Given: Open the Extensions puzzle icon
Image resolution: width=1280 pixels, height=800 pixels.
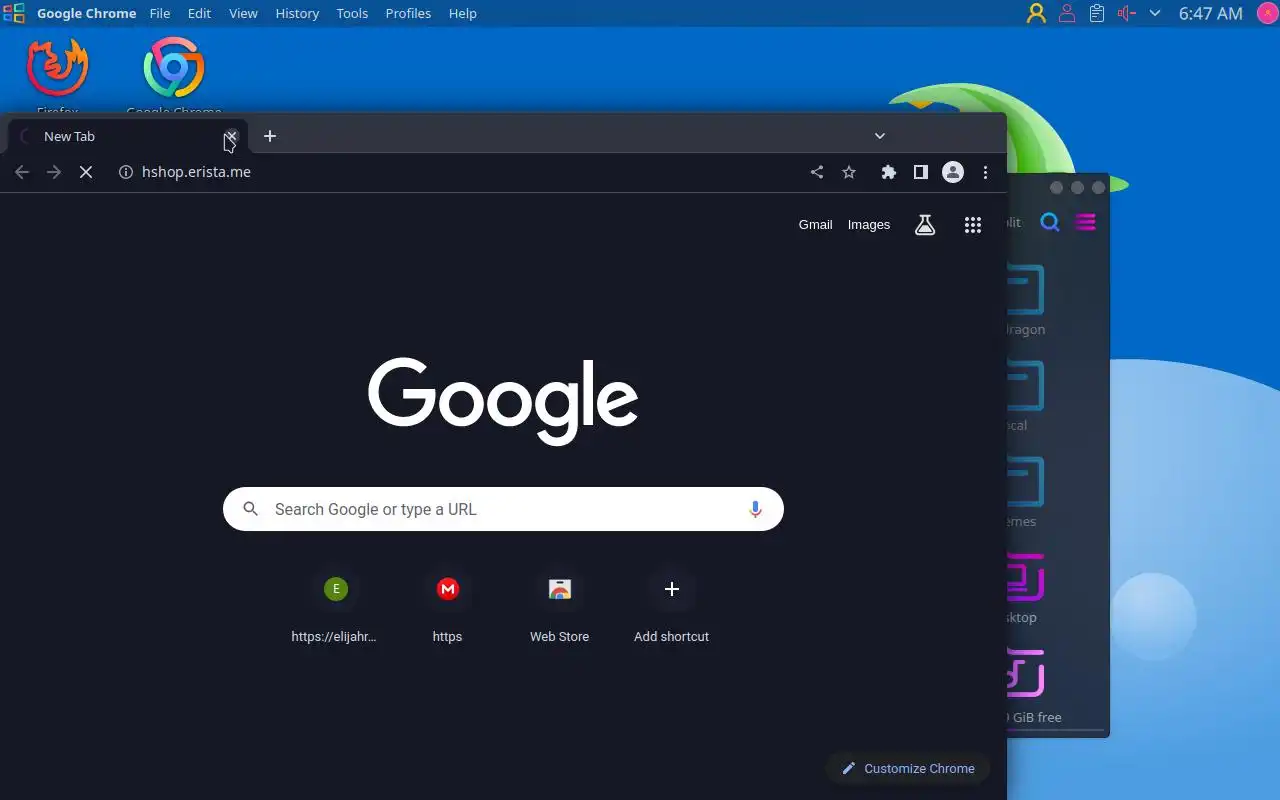Looking at the screenshot, I should [888, 172].
